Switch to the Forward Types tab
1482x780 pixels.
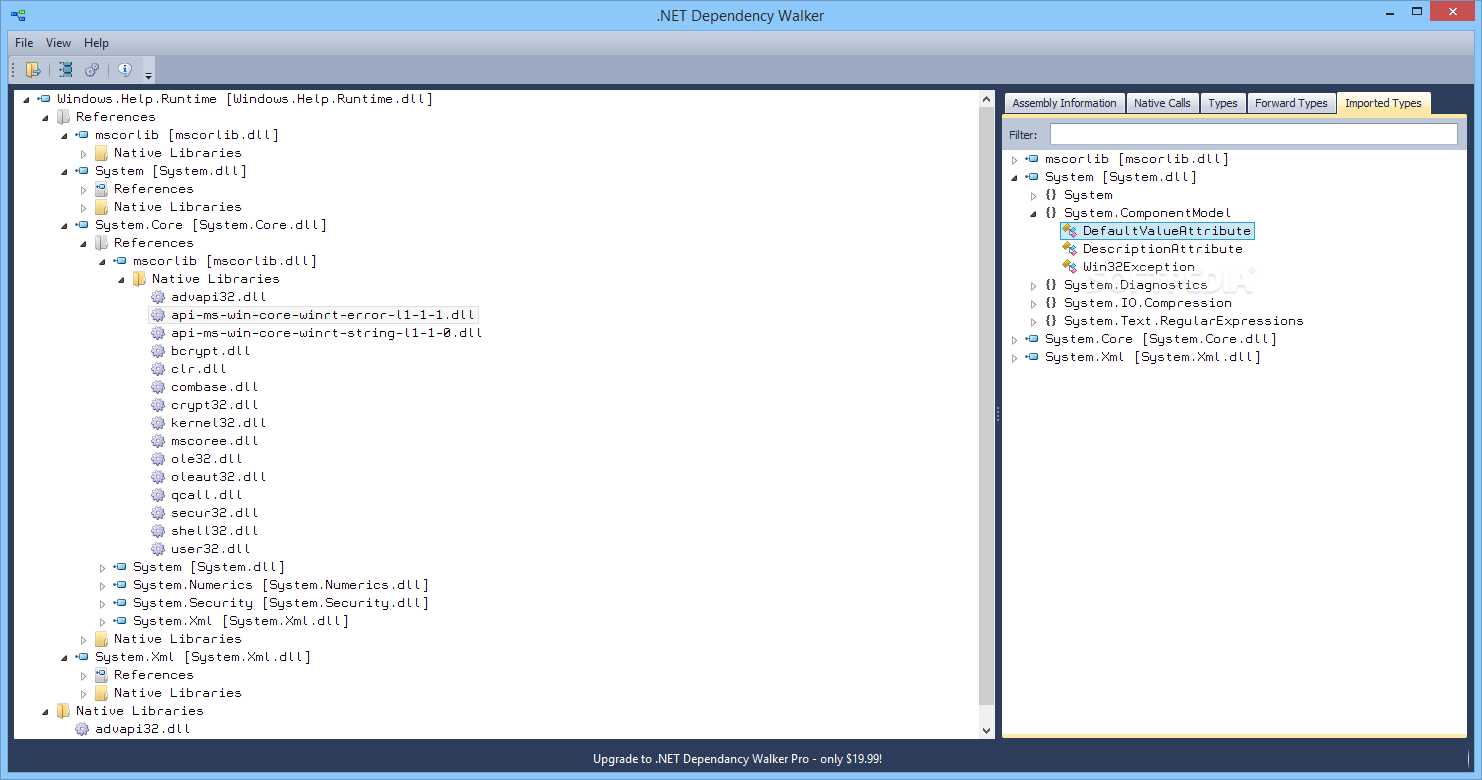click(x=1291, y=103)
